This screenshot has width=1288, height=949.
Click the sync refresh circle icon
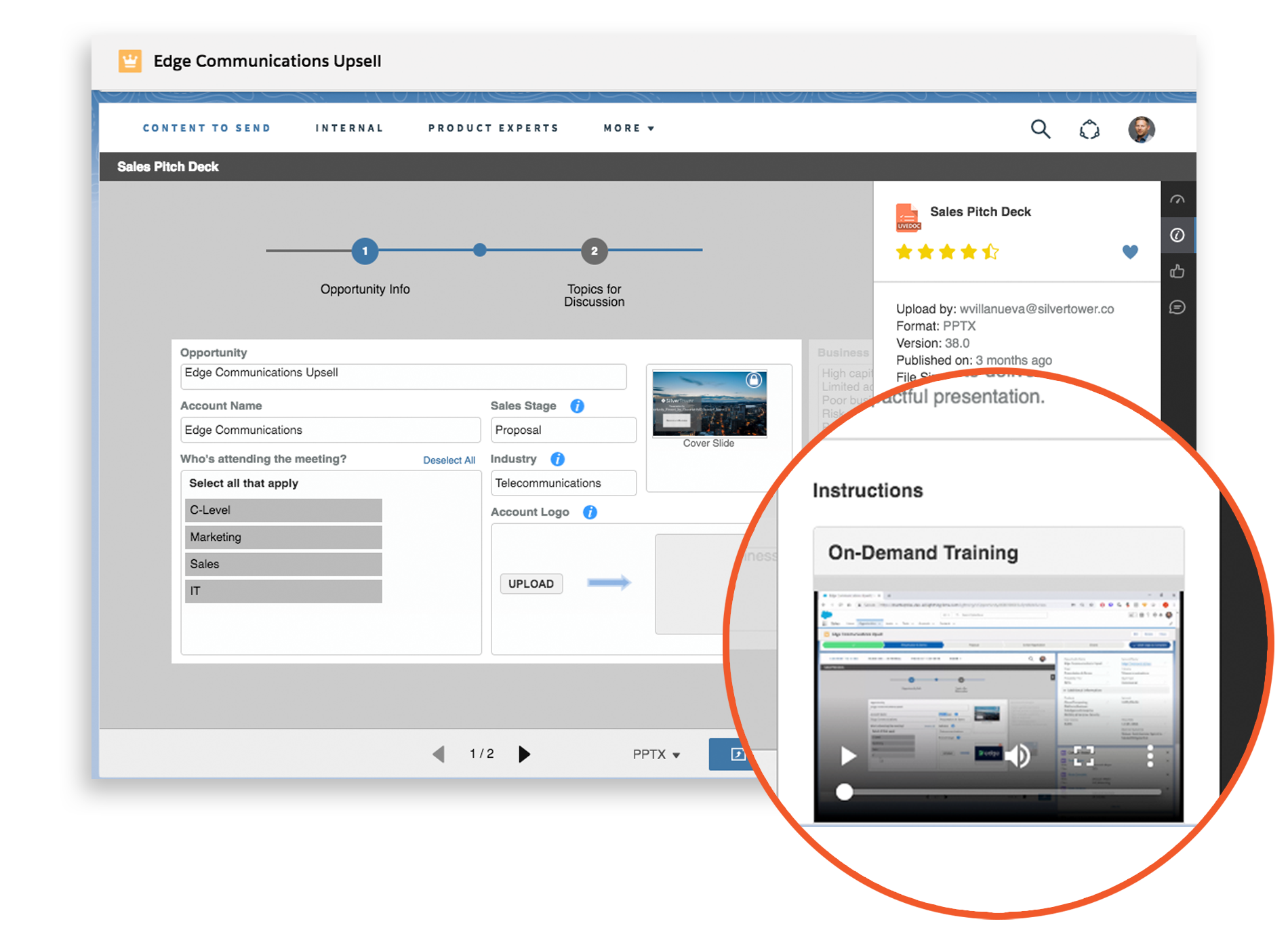[1089, 129]
